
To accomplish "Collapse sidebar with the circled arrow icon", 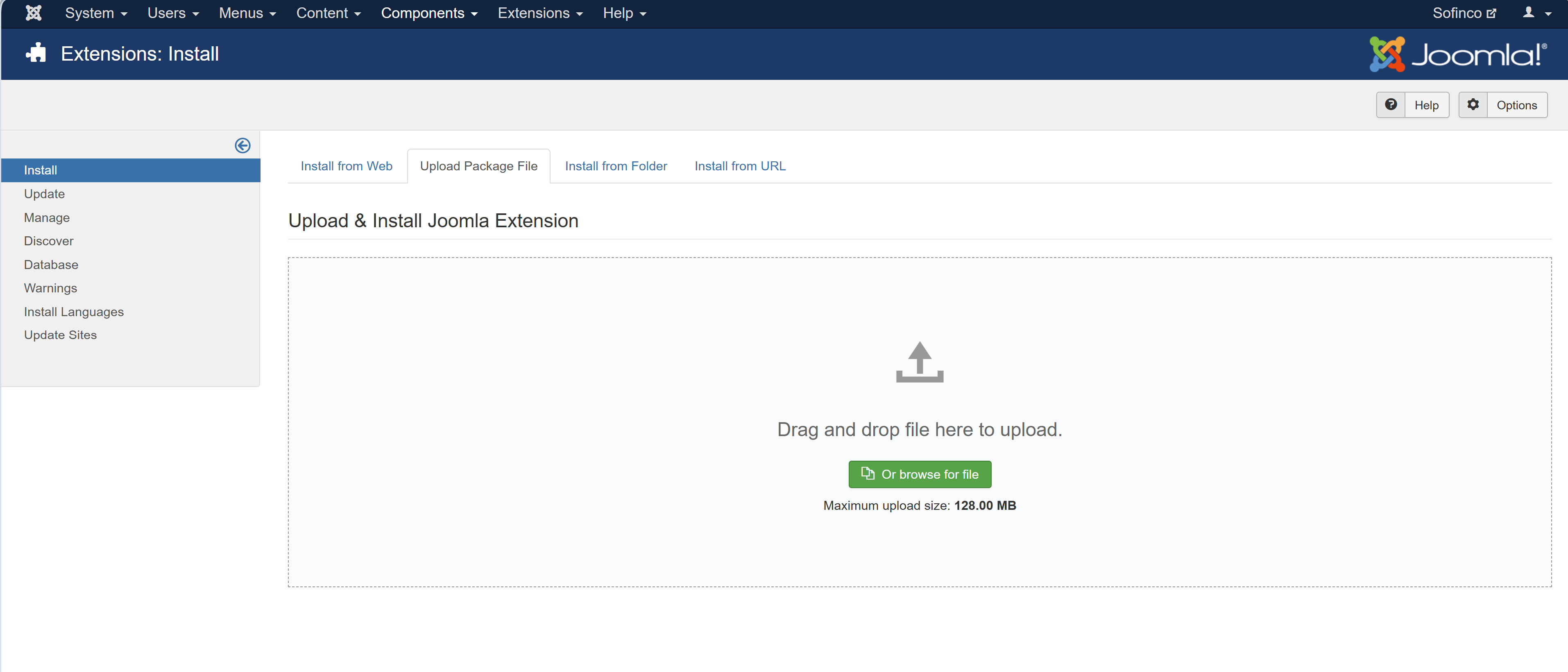I will (x=242, y=145).
